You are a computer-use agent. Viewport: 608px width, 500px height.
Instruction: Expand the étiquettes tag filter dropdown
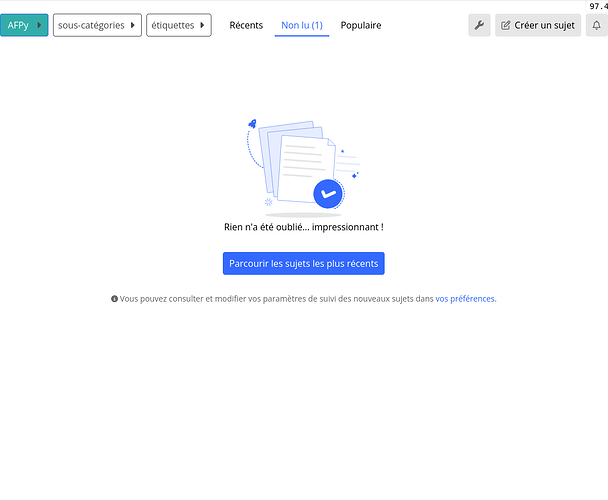[x=179, y=25]
